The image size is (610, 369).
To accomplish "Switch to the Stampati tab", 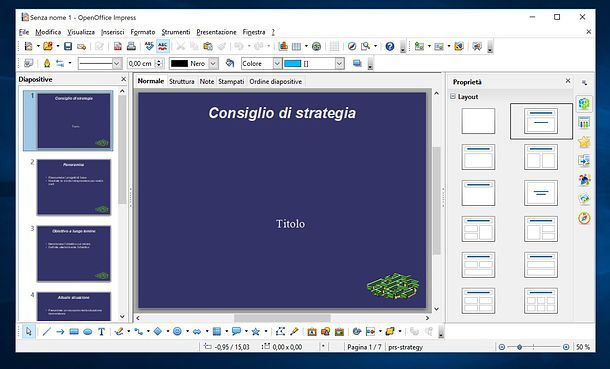I will 231,81.
